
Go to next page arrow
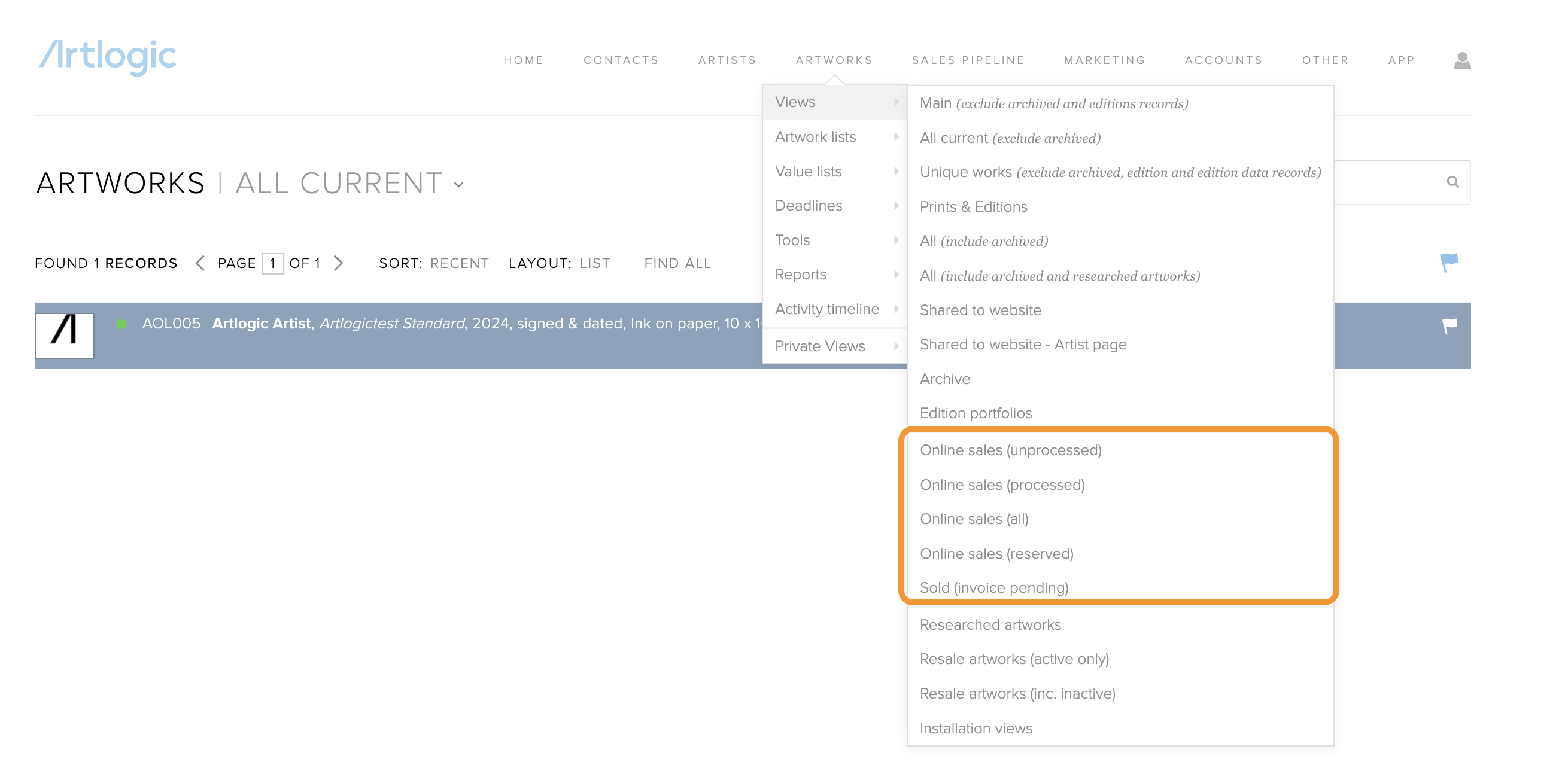[x=338, y=263]
